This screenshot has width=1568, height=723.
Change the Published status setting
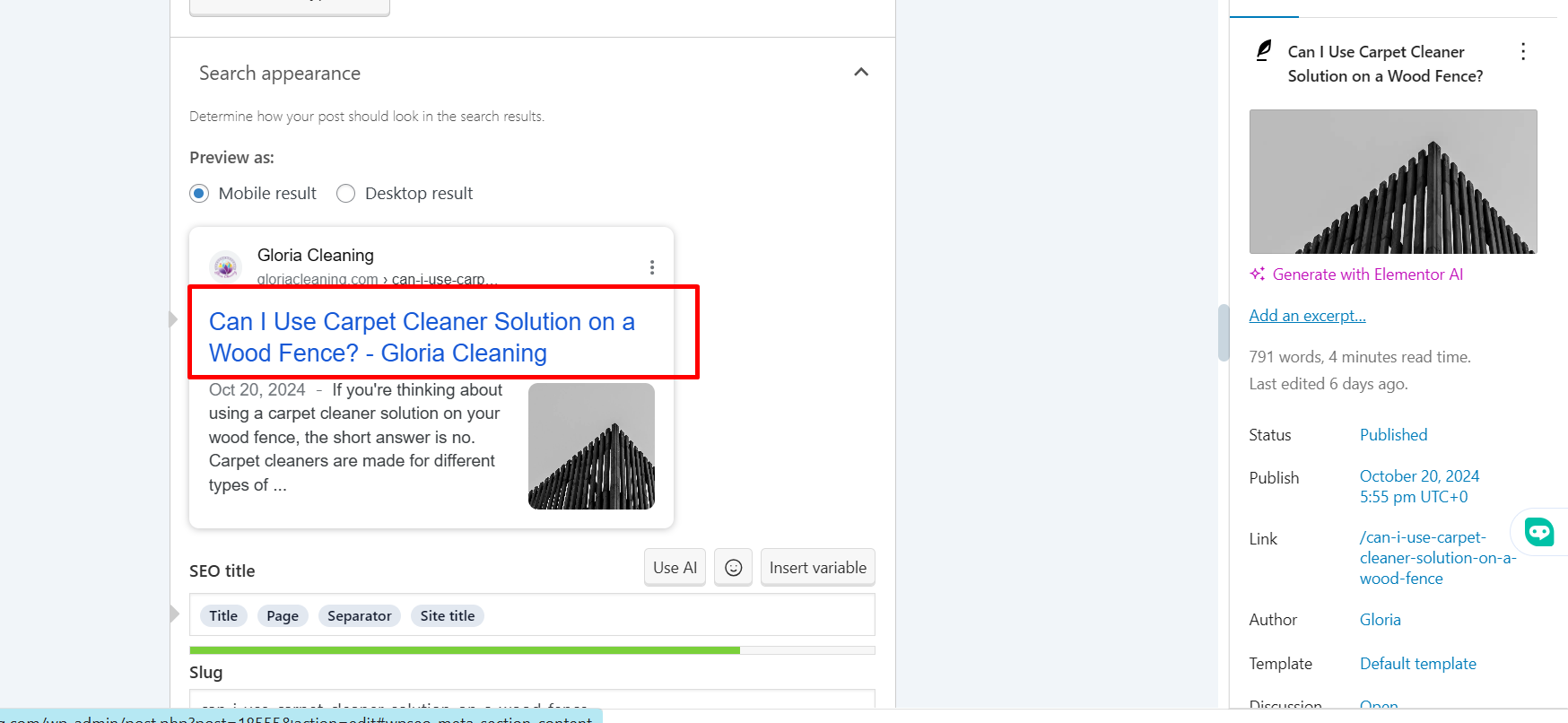coord(1393,435)
